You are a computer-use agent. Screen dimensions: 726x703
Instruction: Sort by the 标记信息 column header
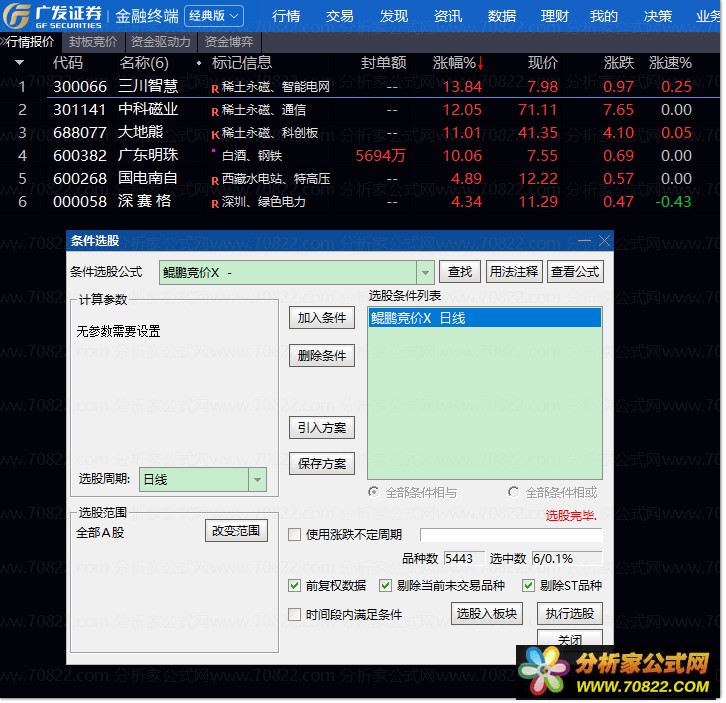[x=242, y=63]
